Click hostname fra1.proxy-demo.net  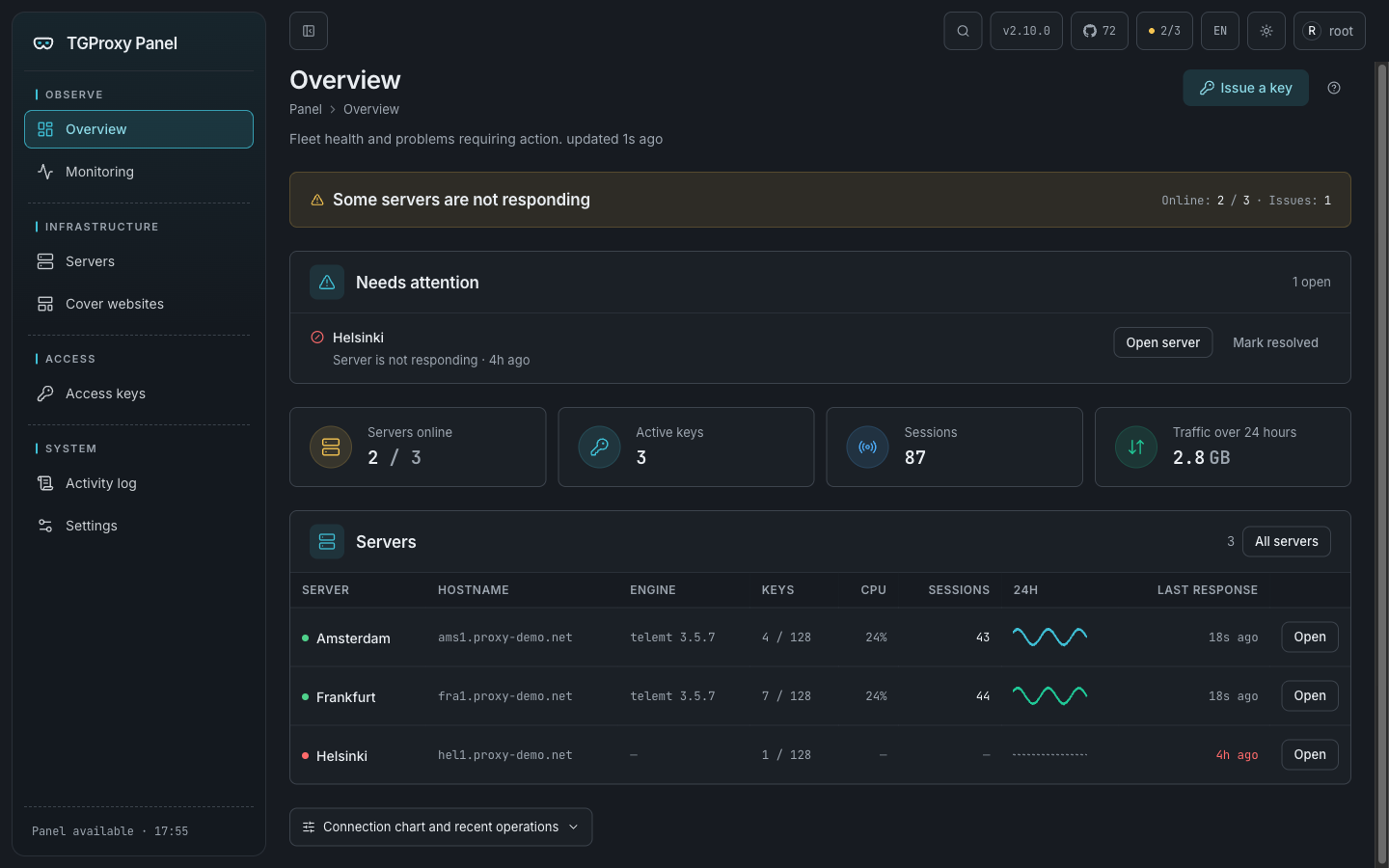[x=505, y=696]
